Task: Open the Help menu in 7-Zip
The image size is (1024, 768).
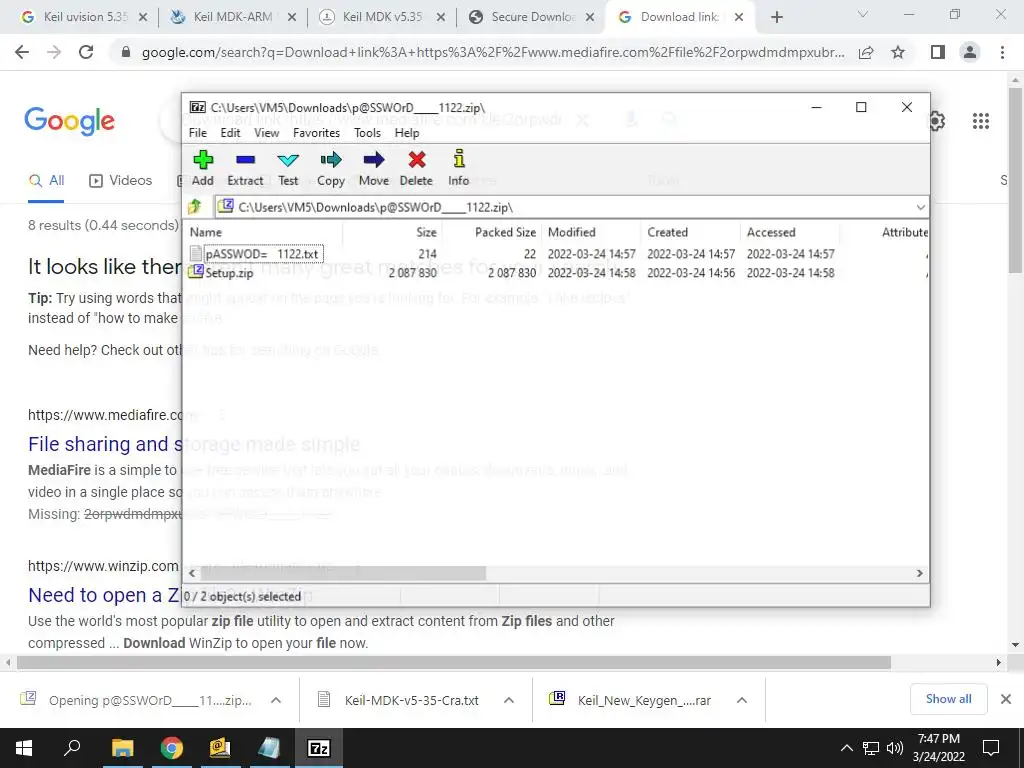Action: click(x=407, y=133)
